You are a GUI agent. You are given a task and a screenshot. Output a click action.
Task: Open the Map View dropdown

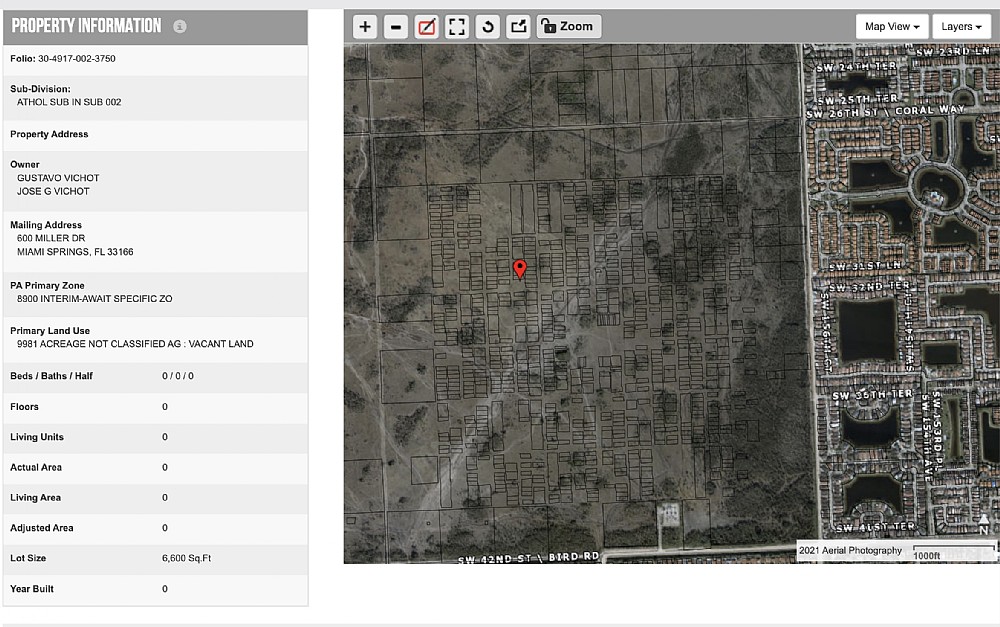point(892,27)
